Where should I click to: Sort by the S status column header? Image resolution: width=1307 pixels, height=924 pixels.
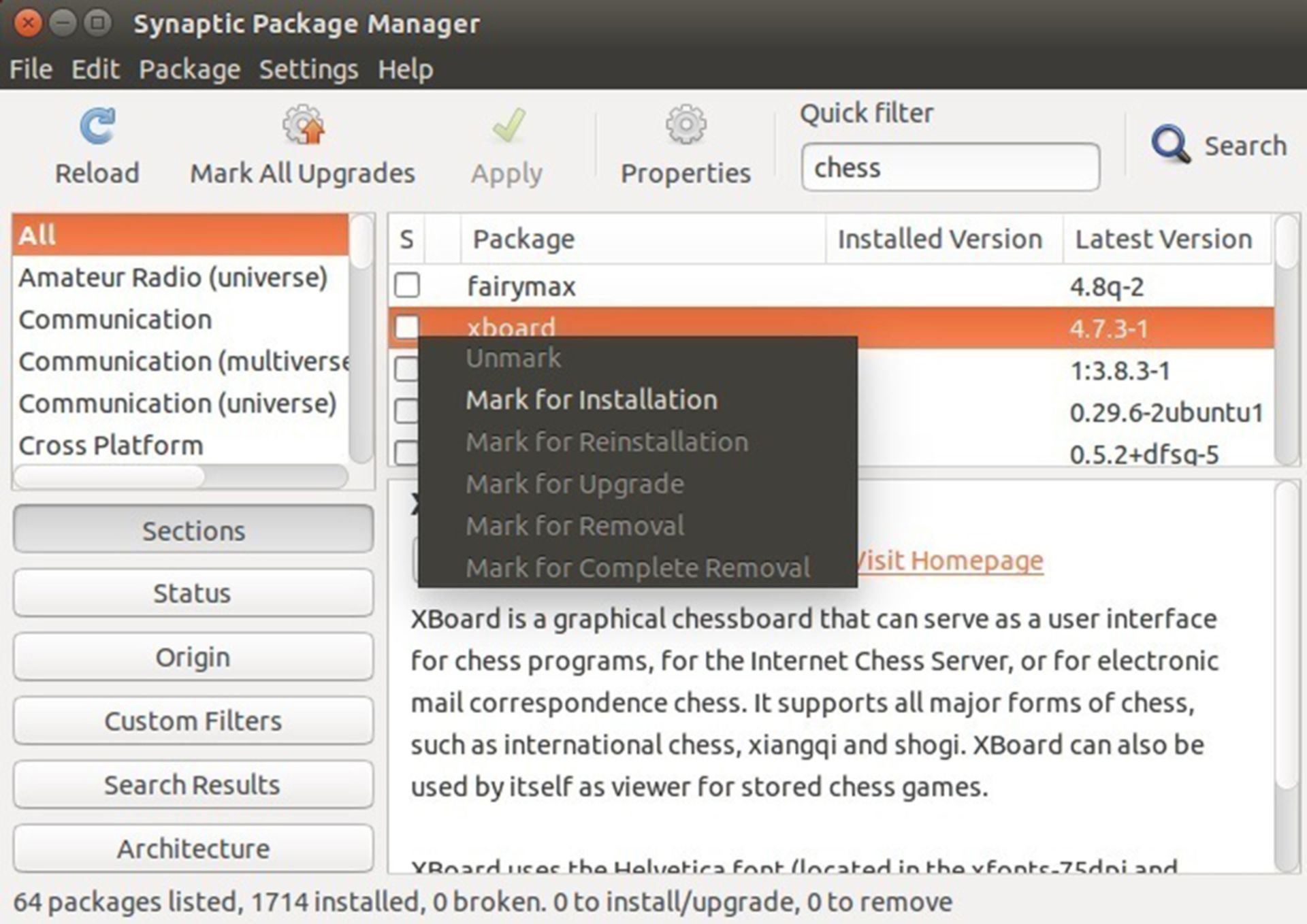(x=406, y=239)
